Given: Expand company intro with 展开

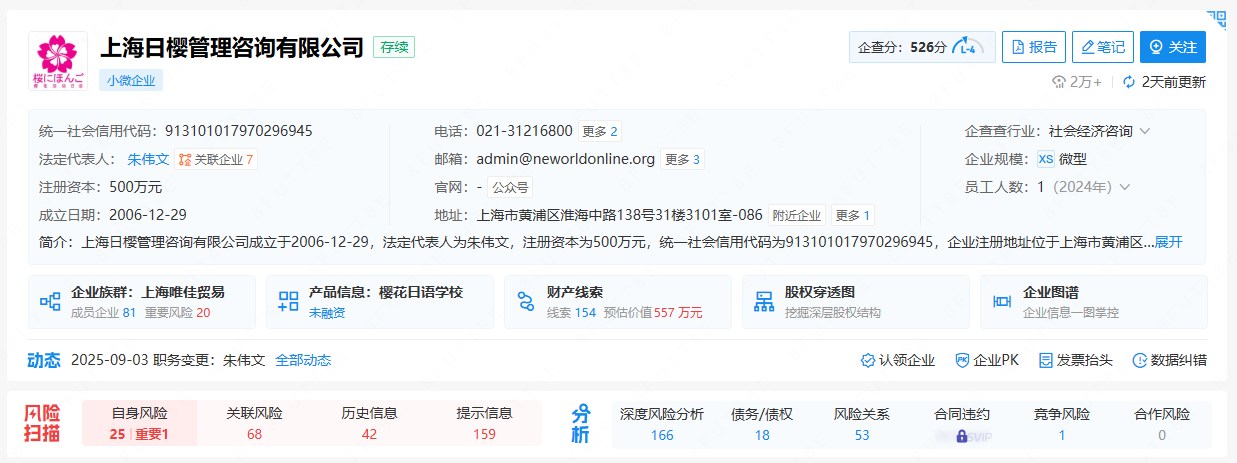Looking at the screenshot, I should point(1169,242).
